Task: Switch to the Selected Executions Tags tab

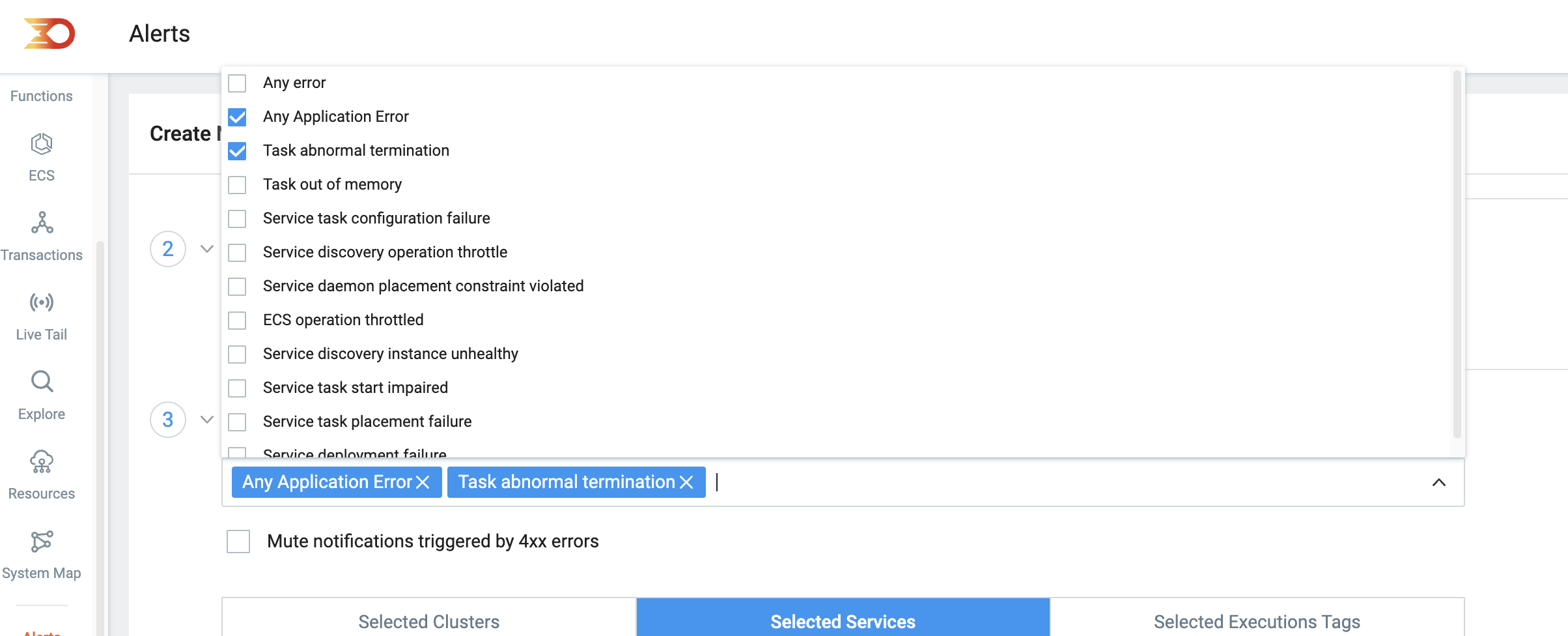Action: coord(1257,619)
